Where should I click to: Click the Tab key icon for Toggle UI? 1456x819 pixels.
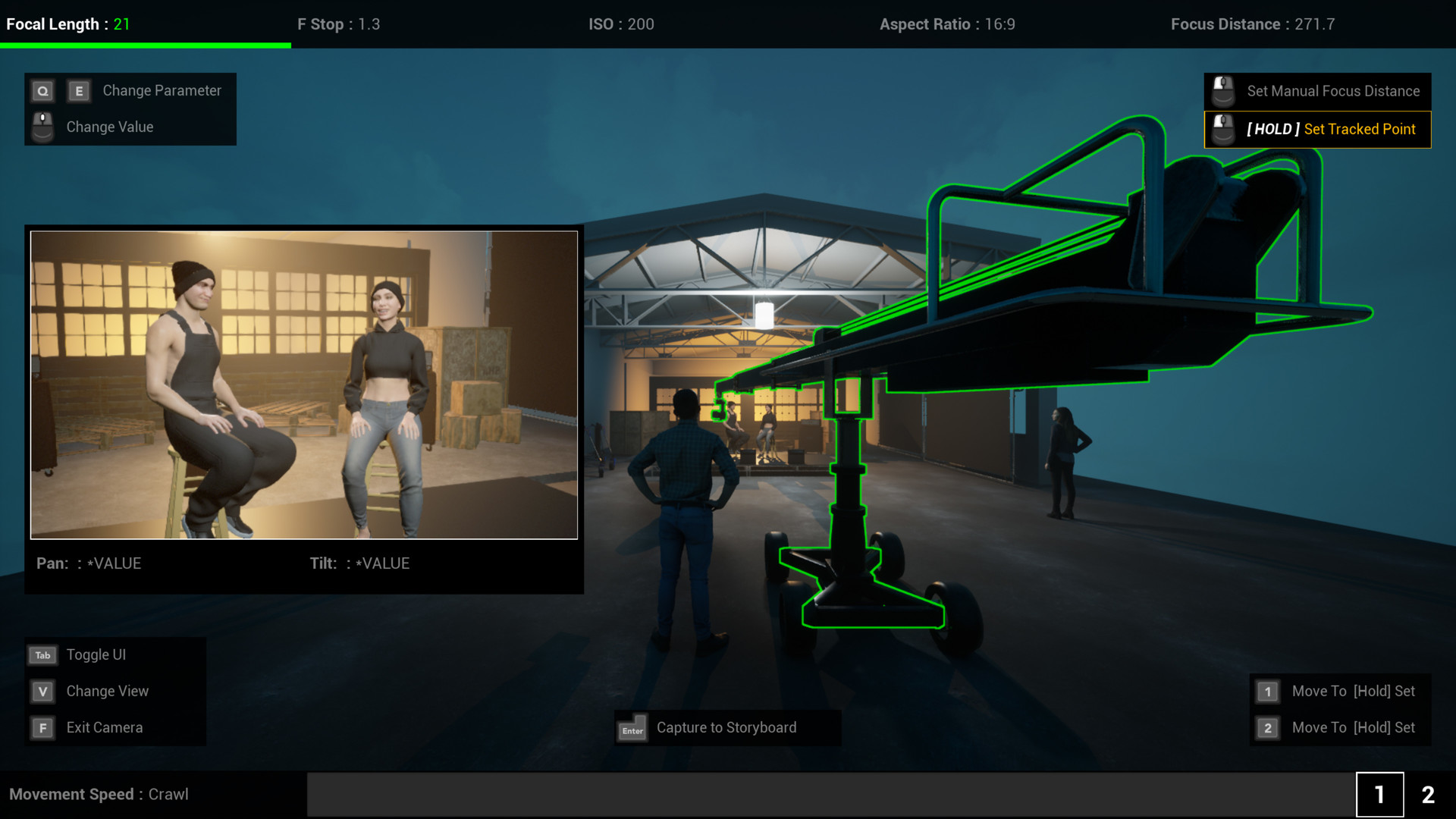coord(42,654)
